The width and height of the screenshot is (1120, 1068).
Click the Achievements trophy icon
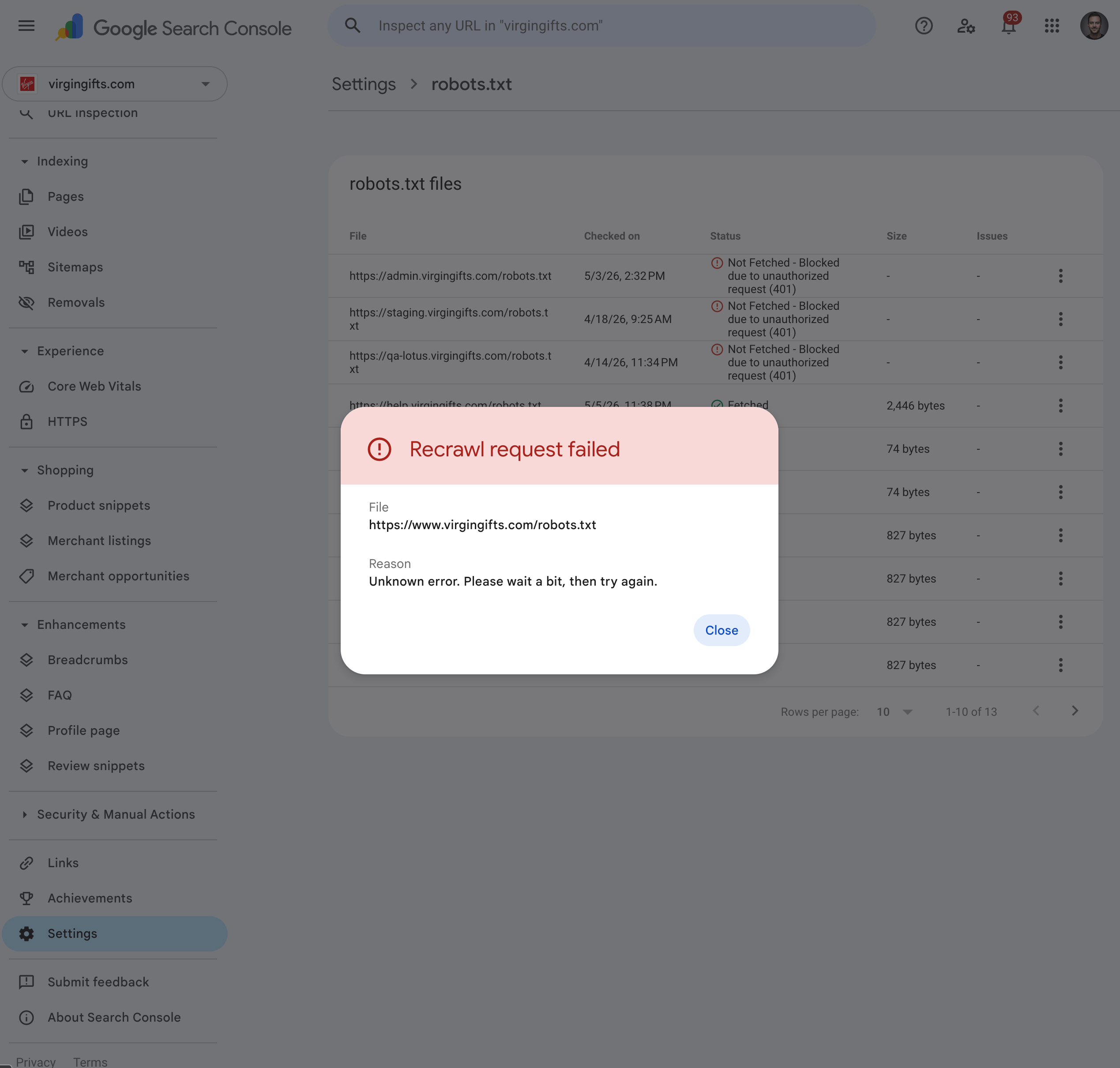coord(27,899)
